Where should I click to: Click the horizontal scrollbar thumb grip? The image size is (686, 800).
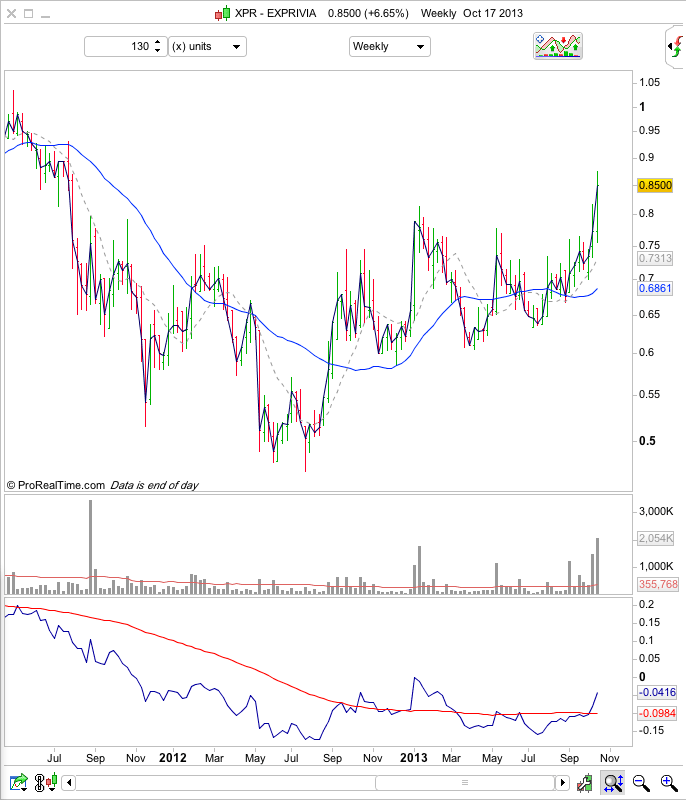click(465, 782)
